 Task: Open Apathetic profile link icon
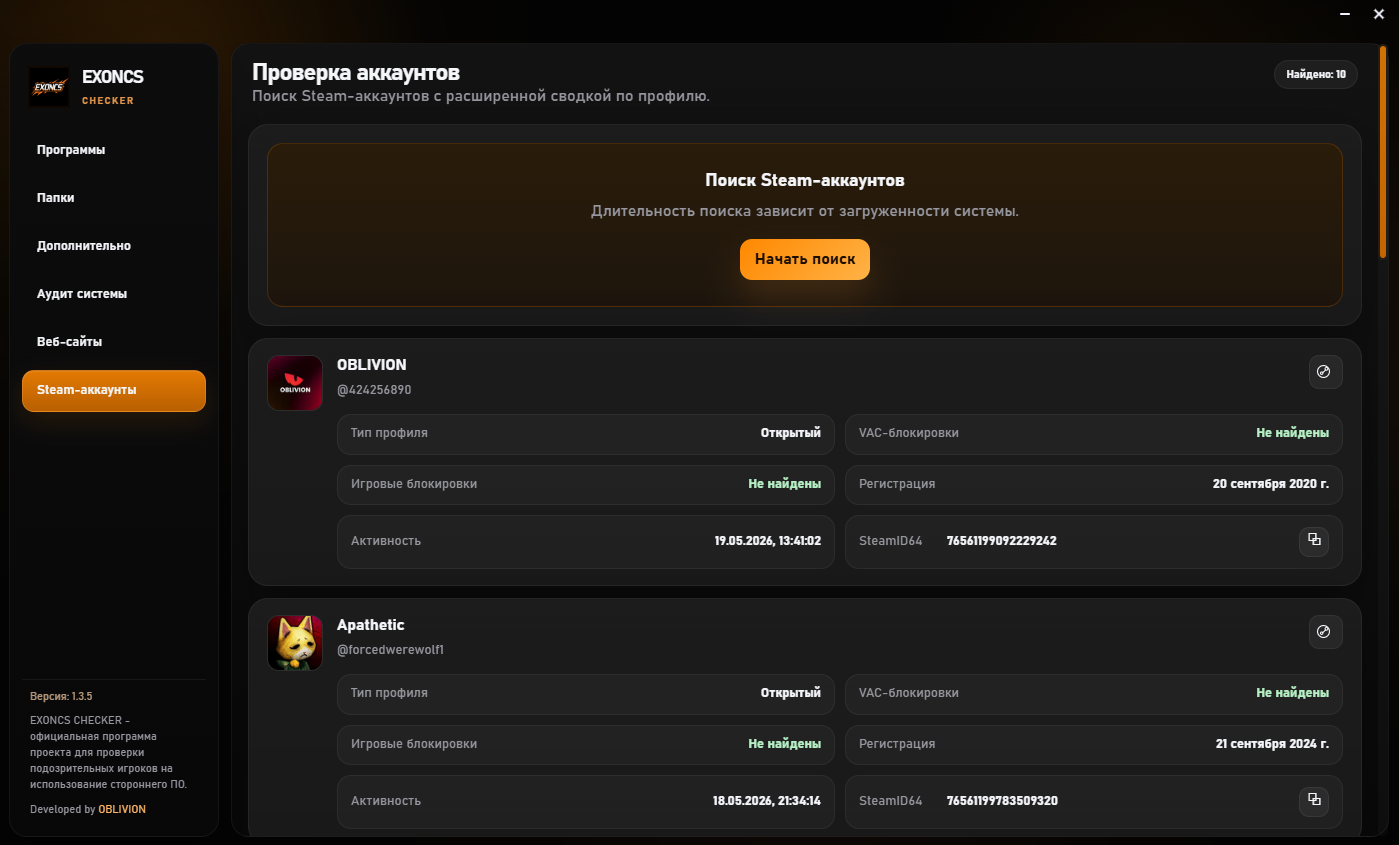(1325, 632)
